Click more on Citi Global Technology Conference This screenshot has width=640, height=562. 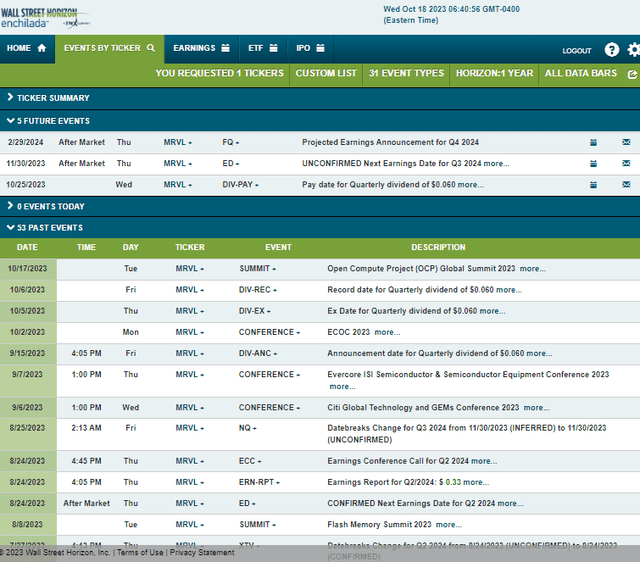pyautogui.click(x=537, y=408)
